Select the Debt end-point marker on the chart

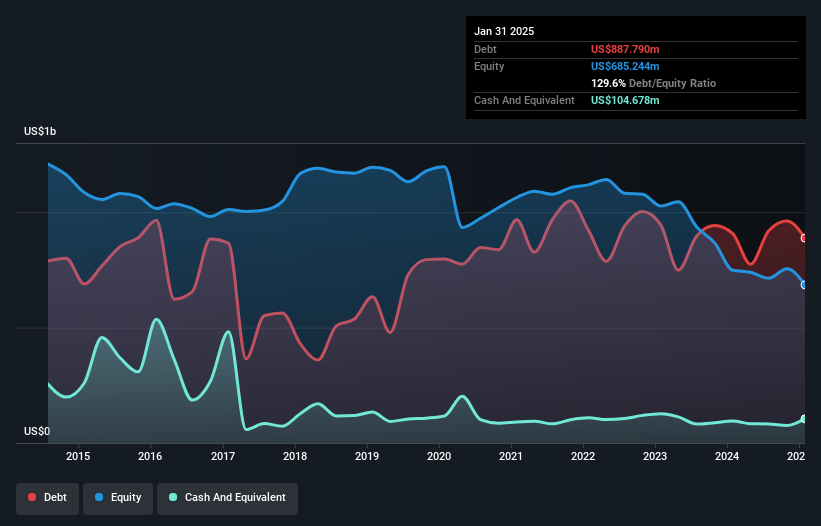click(x=804, y=238)
